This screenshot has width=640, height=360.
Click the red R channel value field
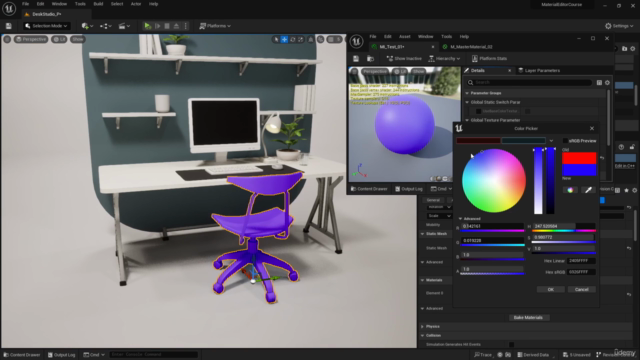click(x=492, y=226)
